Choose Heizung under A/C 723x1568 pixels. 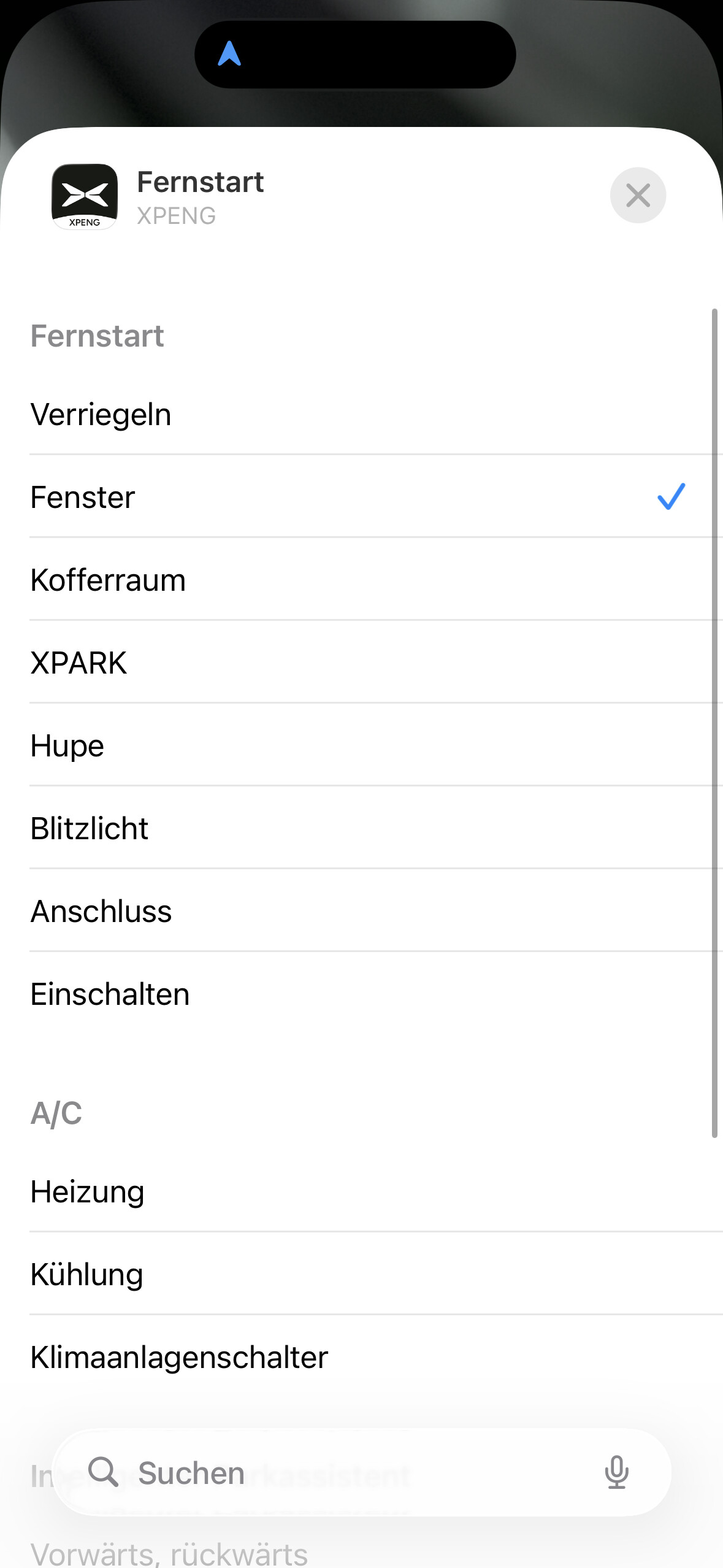pos(88,1192)
